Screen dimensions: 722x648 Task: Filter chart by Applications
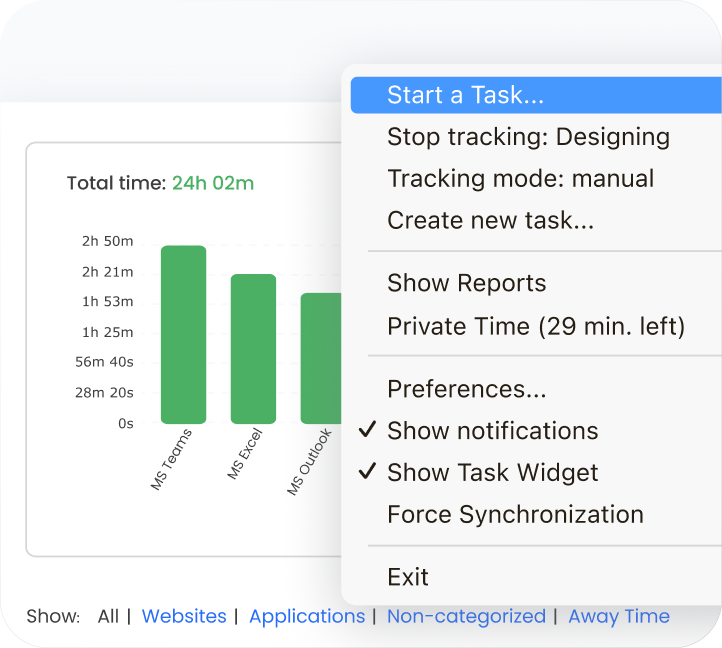point(307,616)
